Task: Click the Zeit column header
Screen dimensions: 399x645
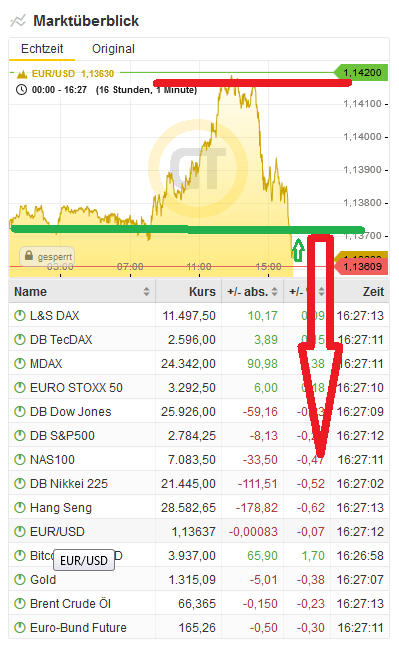Action: [373, 292]
